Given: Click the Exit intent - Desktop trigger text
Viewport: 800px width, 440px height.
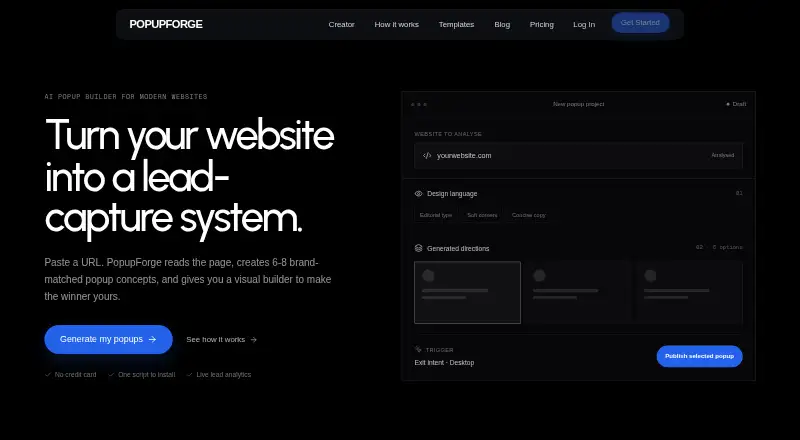Looking at the screenshot, I should (x=444, y=363).
